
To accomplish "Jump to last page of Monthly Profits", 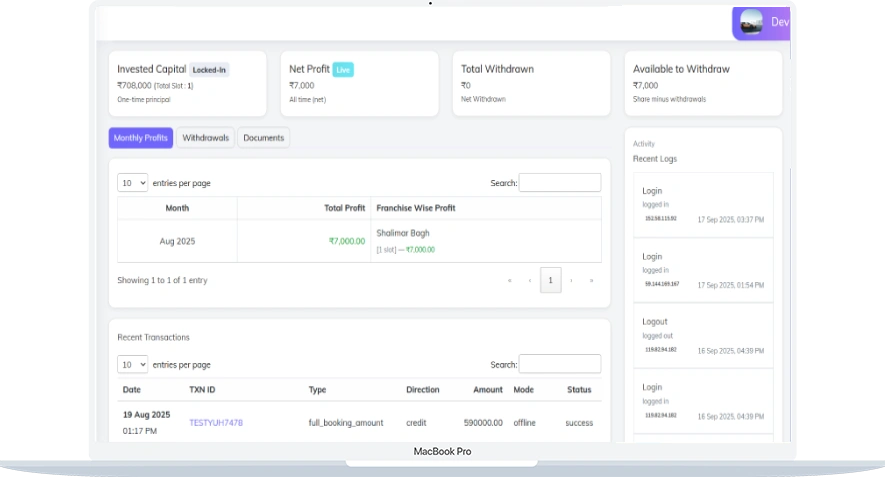I will [591, 280].
